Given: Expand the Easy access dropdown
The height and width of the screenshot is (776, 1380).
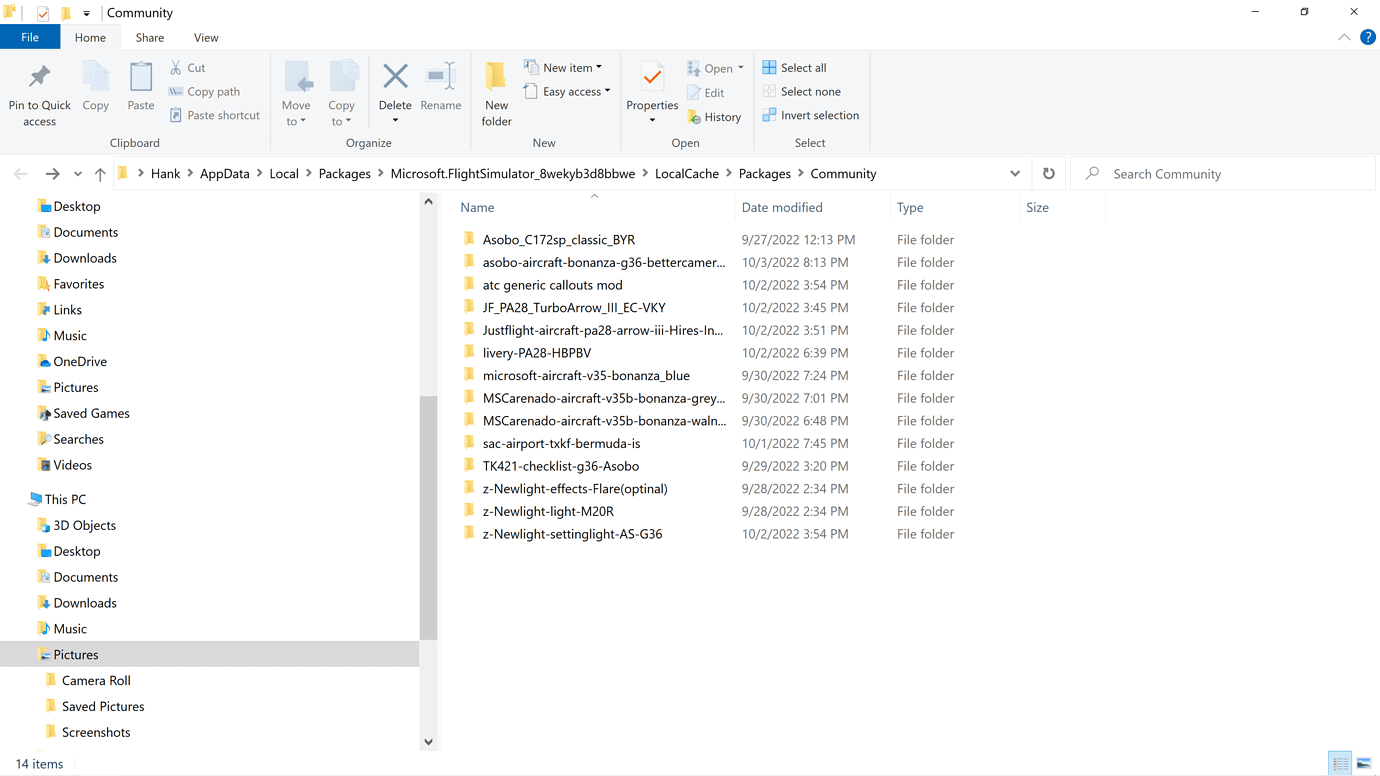Looking at the screenshot, I should (567, 91).
